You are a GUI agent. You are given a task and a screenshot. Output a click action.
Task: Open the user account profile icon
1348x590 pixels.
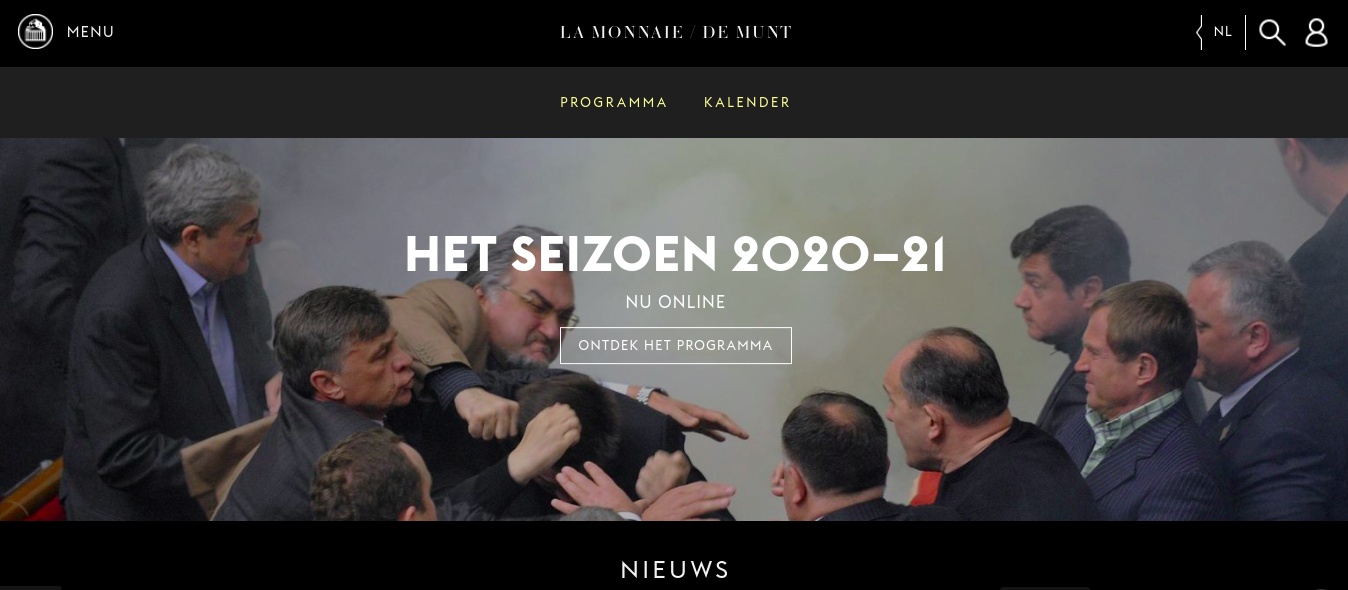point(1317,33)
